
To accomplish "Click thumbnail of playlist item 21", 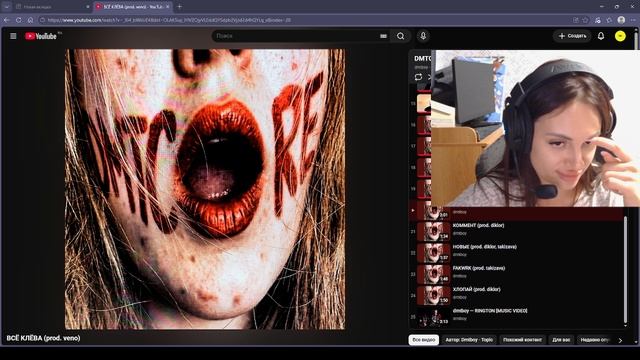I will coord(433,231).
